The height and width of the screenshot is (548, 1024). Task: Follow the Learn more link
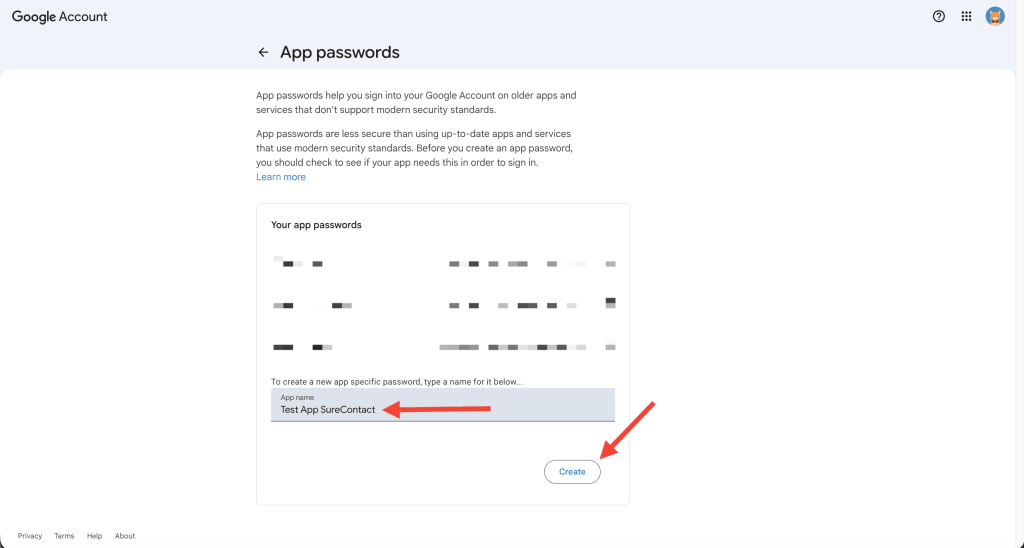coord(281,177)
